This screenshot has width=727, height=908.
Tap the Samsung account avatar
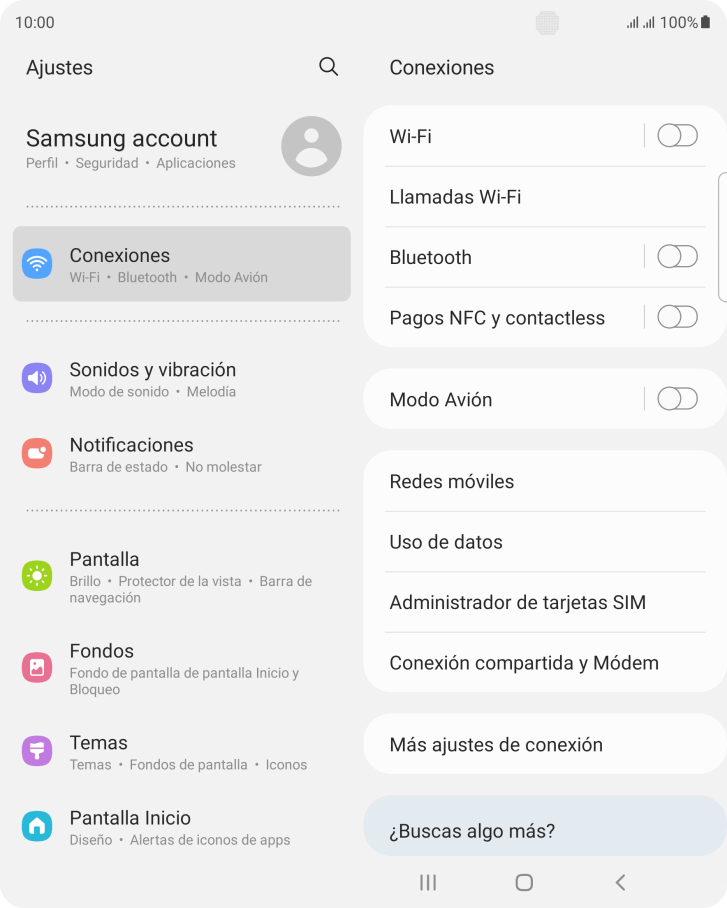point(311,146)
